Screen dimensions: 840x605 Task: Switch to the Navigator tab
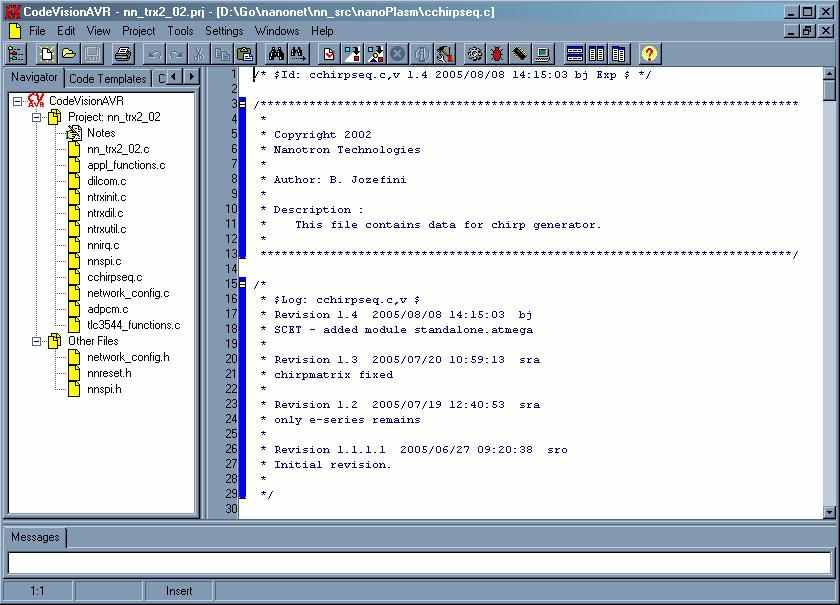pyautogui.click(x=34, y=77)
